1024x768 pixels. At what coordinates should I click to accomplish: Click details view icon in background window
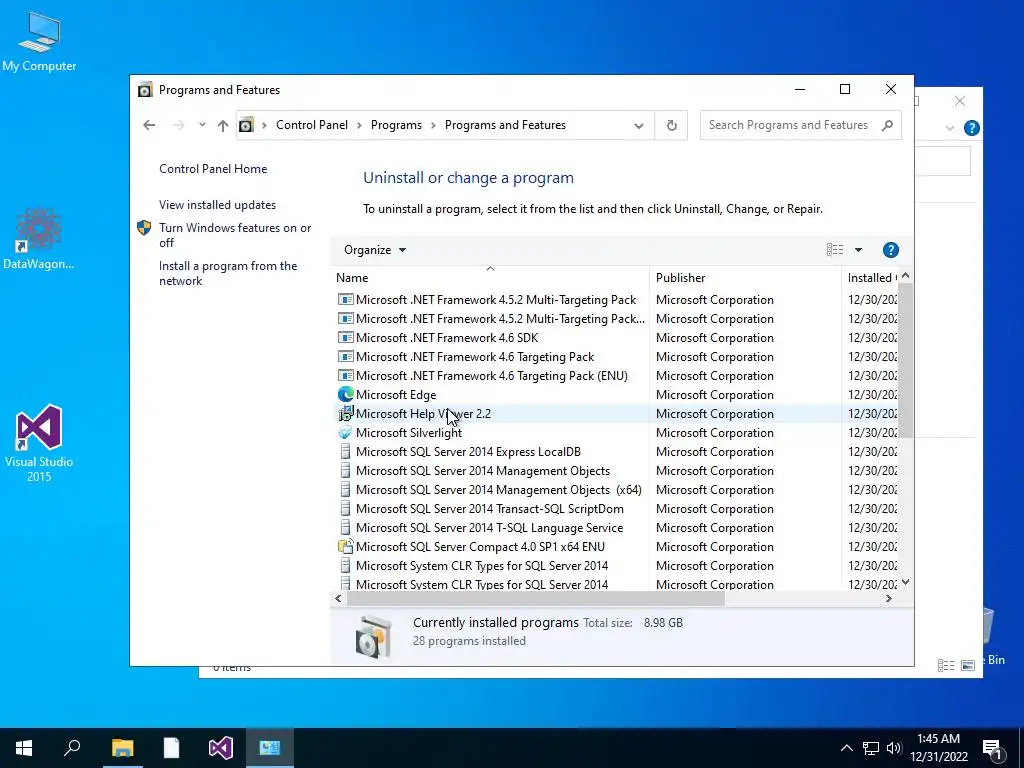pyautogui.click(x=946, y=665)
